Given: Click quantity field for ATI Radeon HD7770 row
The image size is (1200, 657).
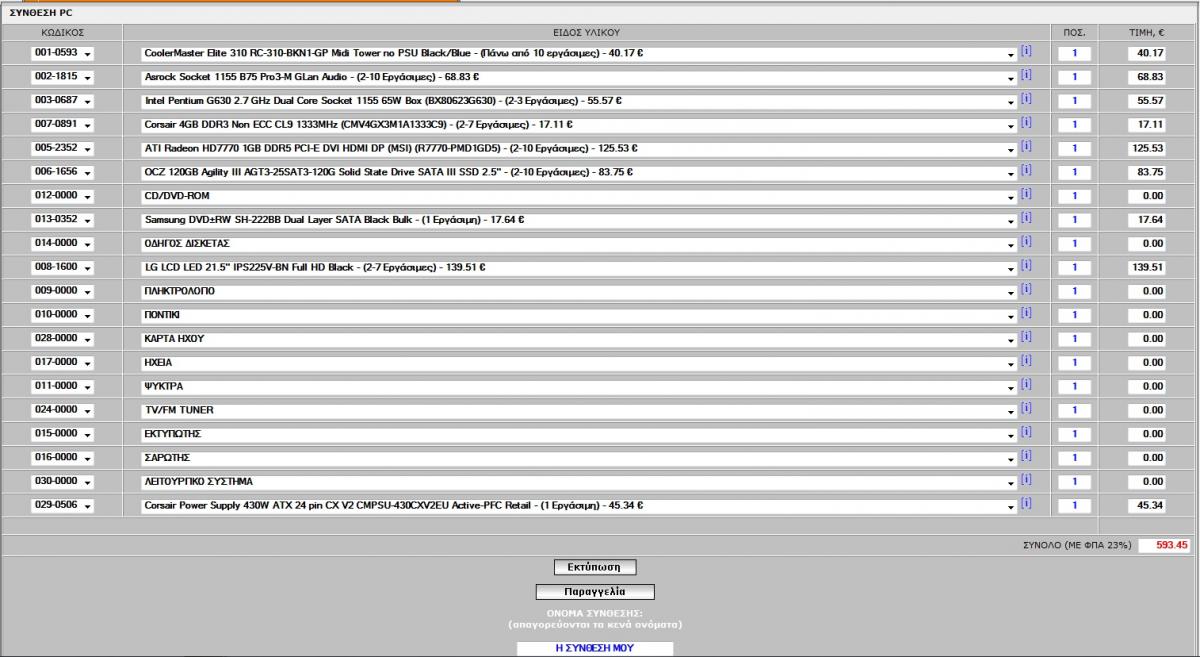Looking at the screenshot, I should (x=1074, y=148).
